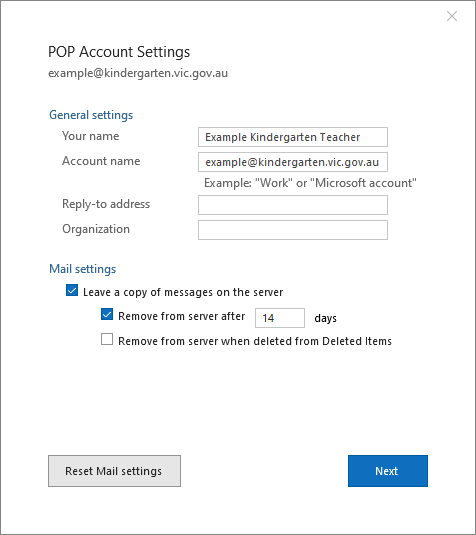
Task: Click the Work or Microsoft account hint text
Action: pos(310,183)
